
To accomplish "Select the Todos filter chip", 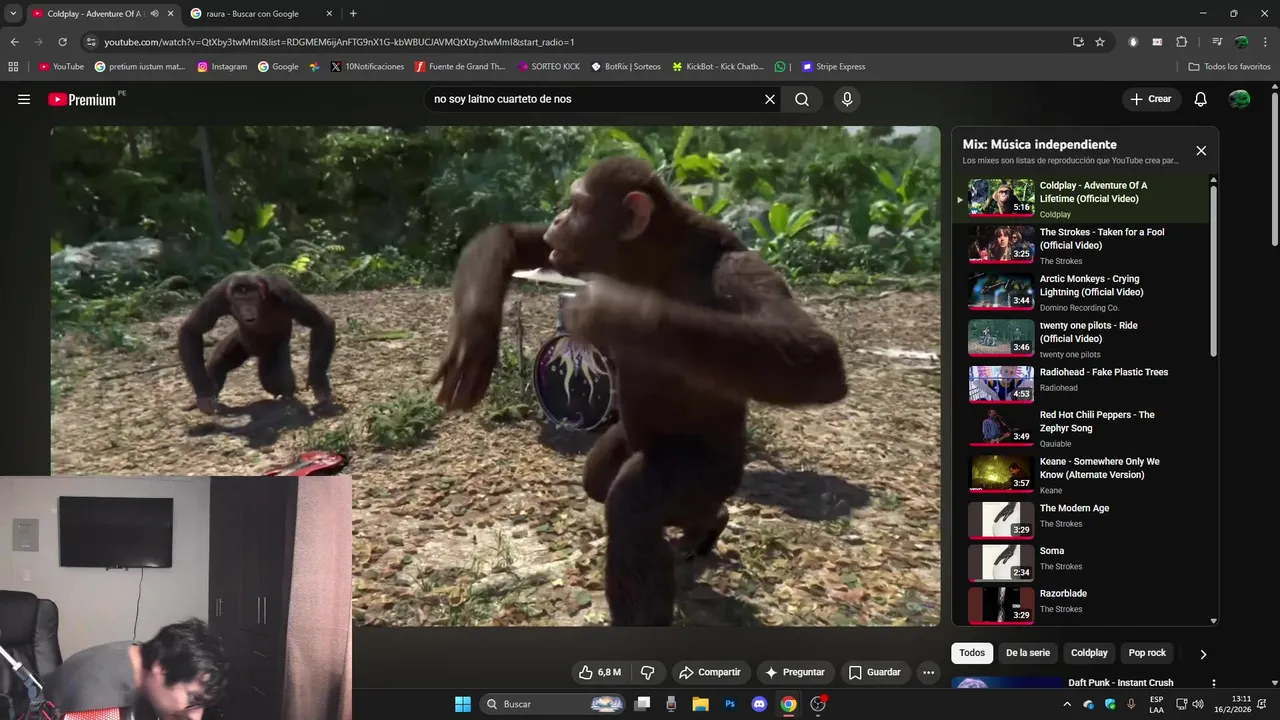I will coord(972,653).
